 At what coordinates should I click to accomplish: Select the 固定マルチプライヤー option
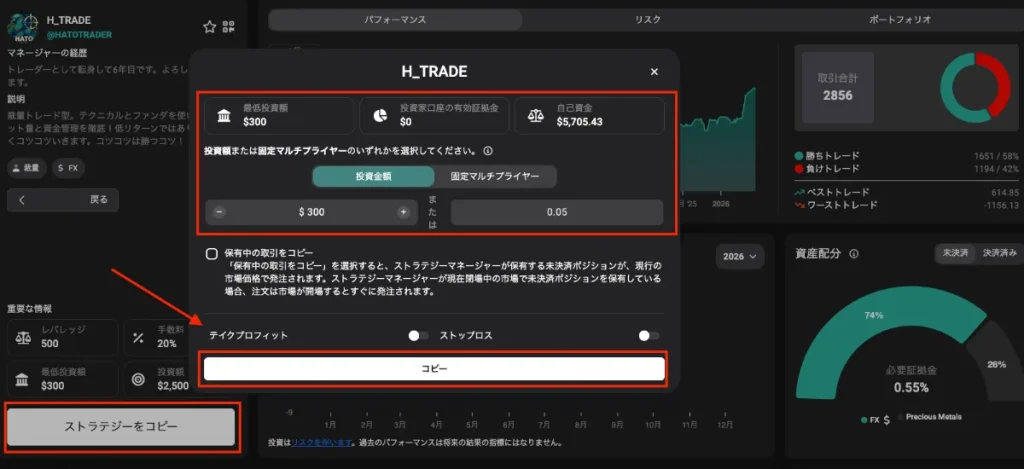(495, 176)
